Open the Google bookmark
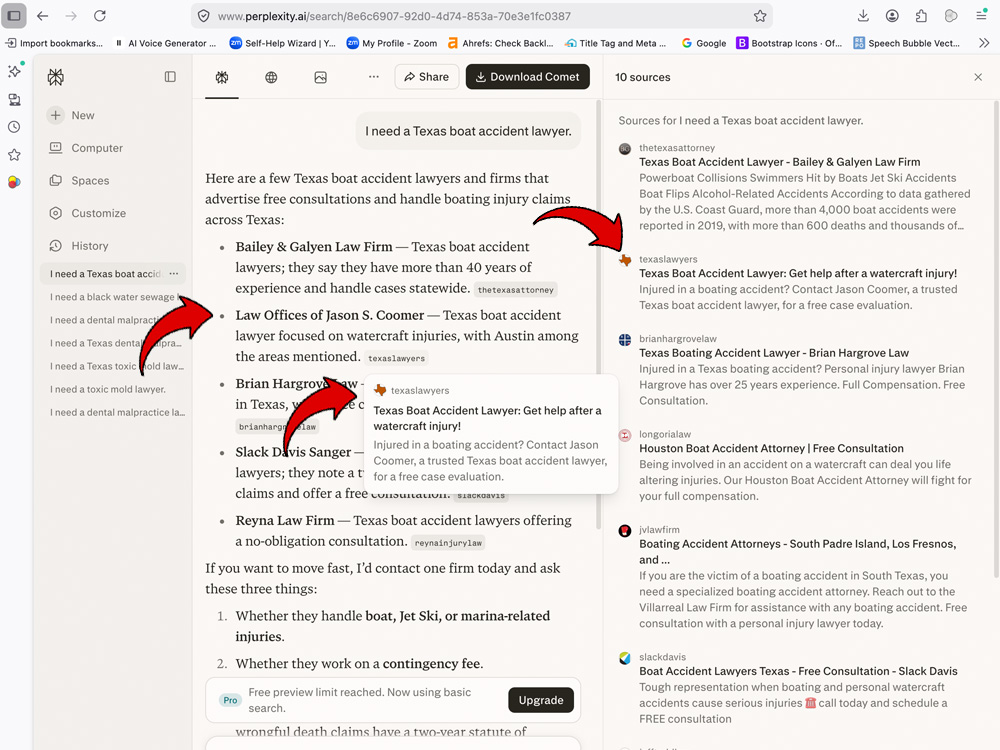The width and height of the screenshot is (1000, 750). point(704,43)
